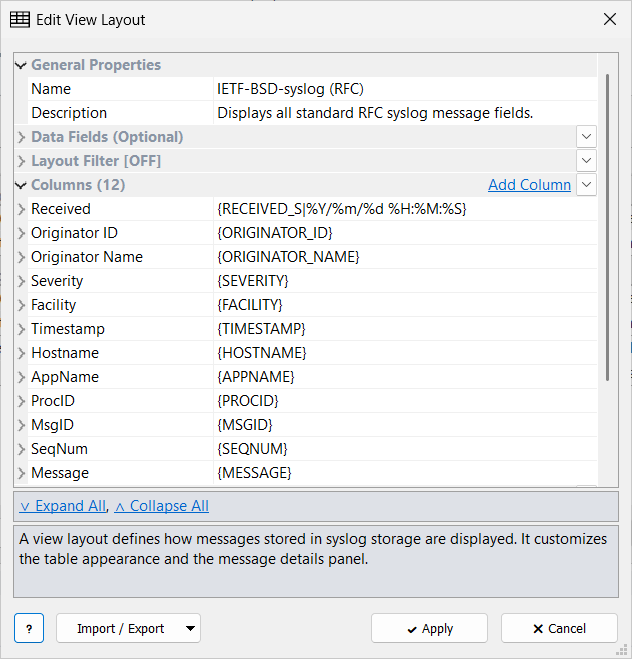Expand the ProcID column row

click(x=21, y=401)
